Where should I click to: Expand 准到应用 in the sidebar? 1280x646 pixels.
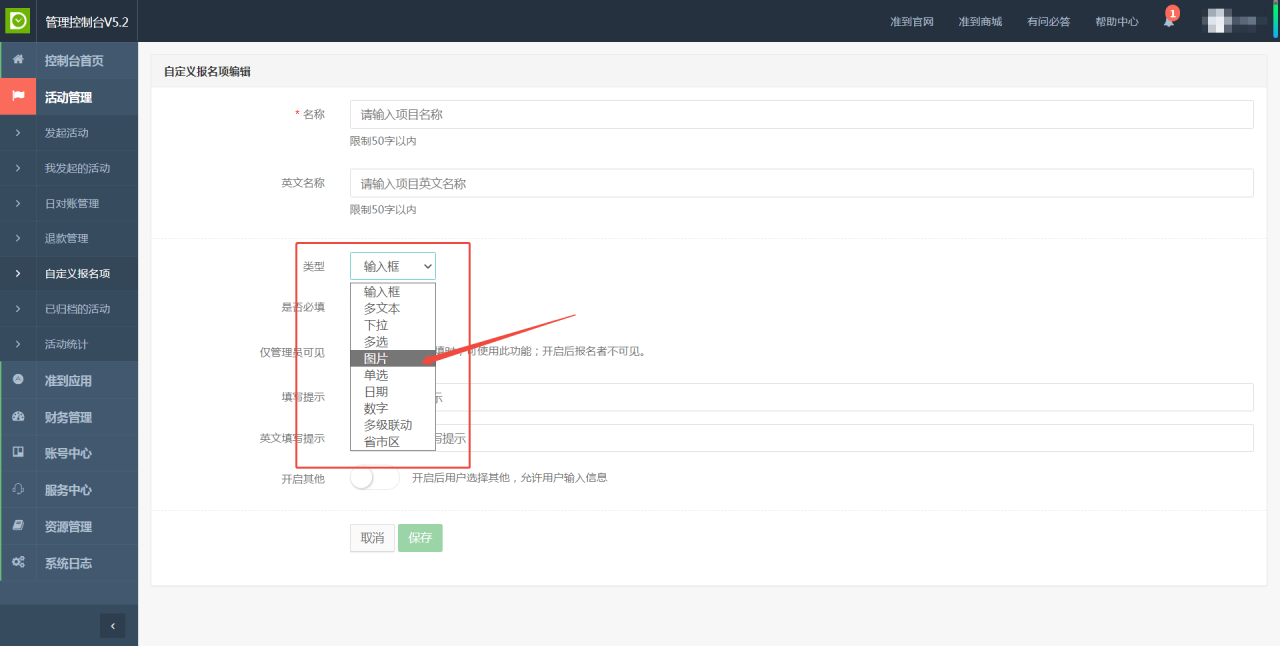pyautogui.click(x=68, y=380)
